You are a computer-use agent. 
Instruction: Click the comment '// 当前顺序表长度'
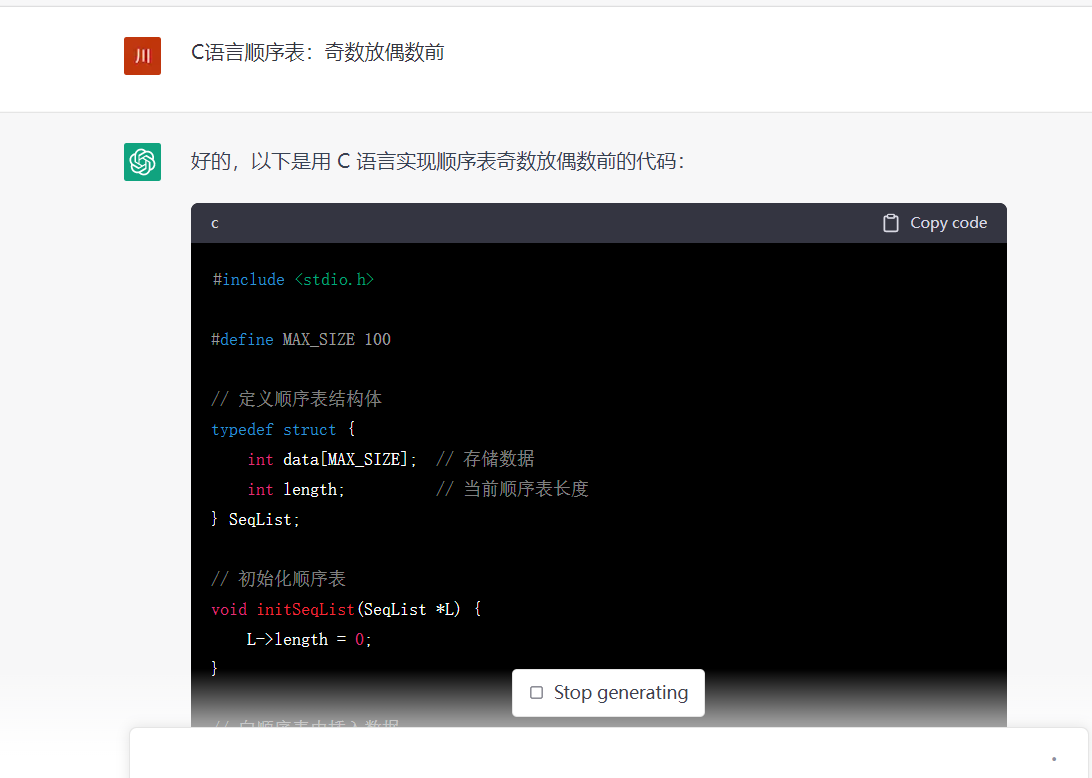(513, 489)
